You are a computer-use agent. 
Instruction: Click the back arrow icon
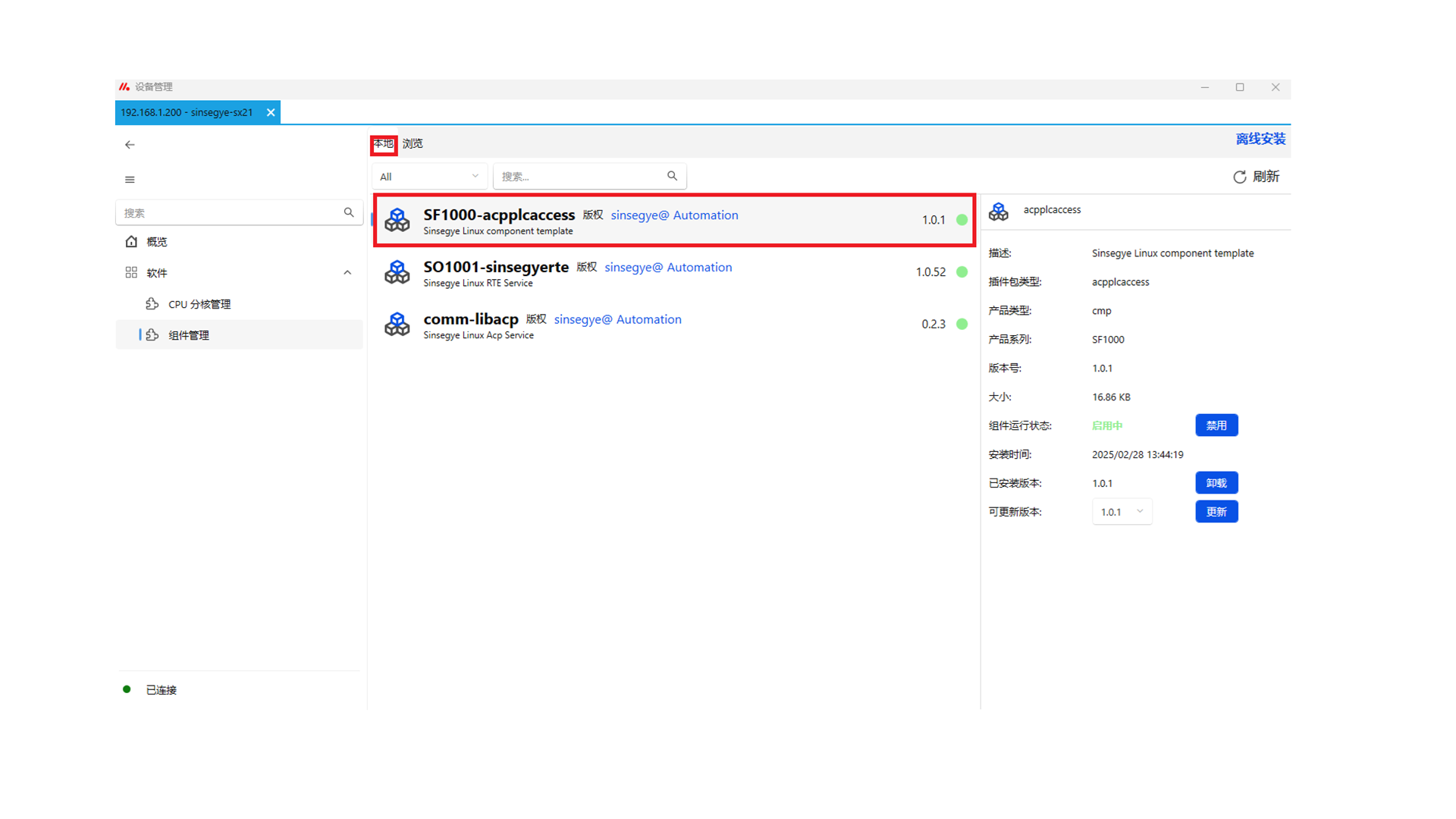[130, 144]
